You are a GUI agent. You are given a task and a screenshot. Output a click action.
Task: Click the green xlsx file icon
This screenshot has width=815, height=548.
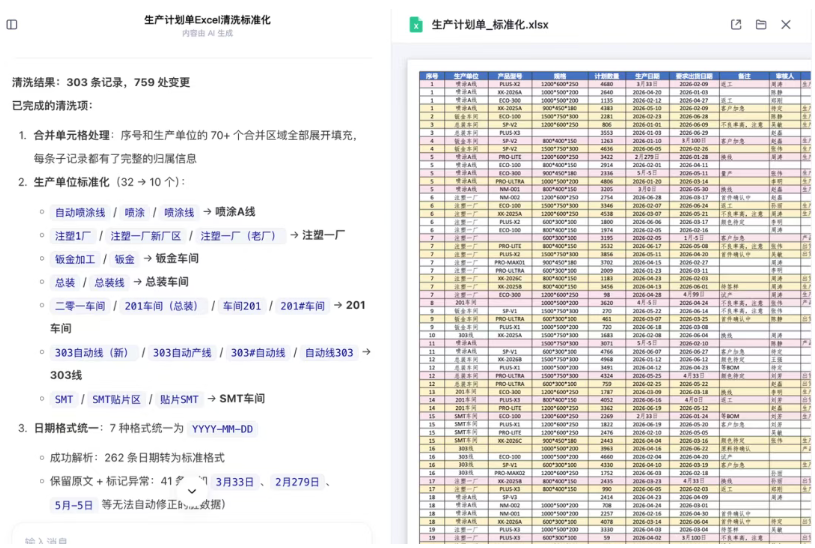click(415, 24)
